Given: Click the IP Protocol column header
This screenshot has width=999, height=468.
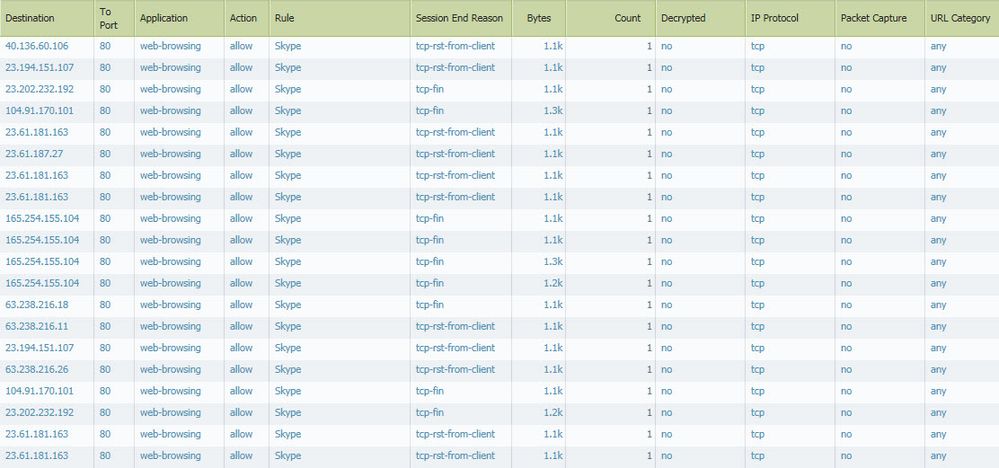Looking at the screenshot, I should point(774,18).
